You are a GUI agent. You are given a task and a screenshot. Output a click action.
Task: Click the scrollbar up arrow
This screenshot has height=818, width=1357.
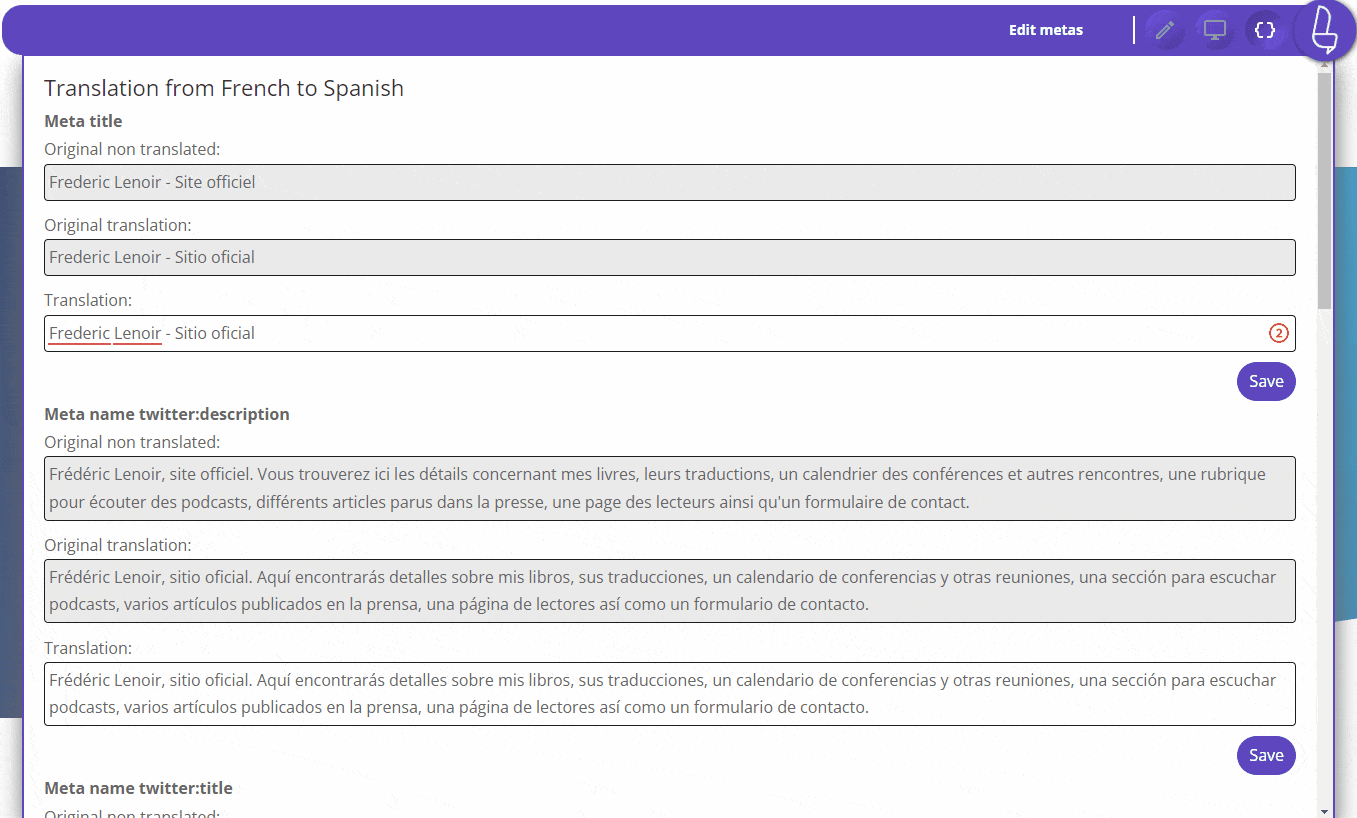point(1325,66)
